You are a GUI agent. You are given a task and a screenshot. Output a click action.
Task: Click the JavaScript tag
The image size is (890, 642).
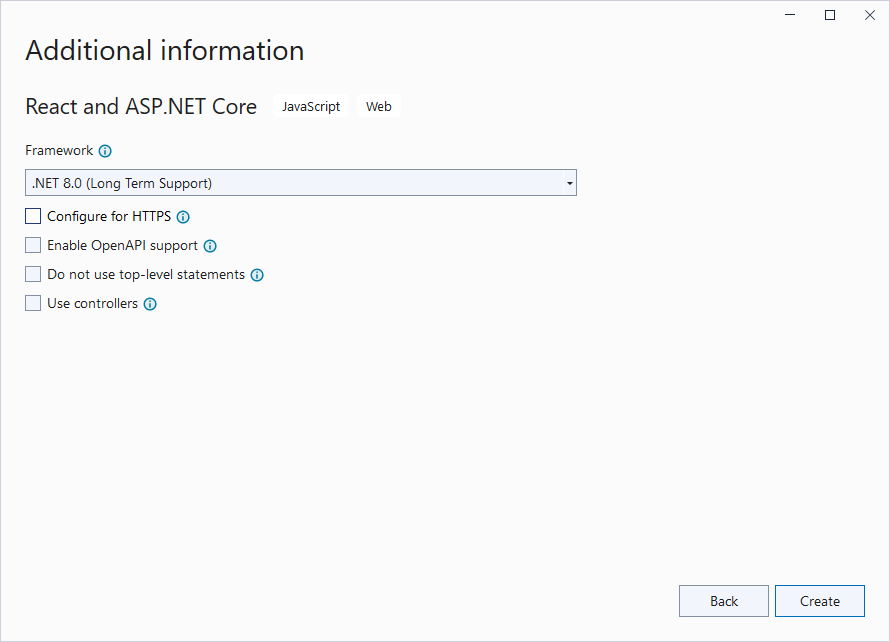(x=311, y=106)
